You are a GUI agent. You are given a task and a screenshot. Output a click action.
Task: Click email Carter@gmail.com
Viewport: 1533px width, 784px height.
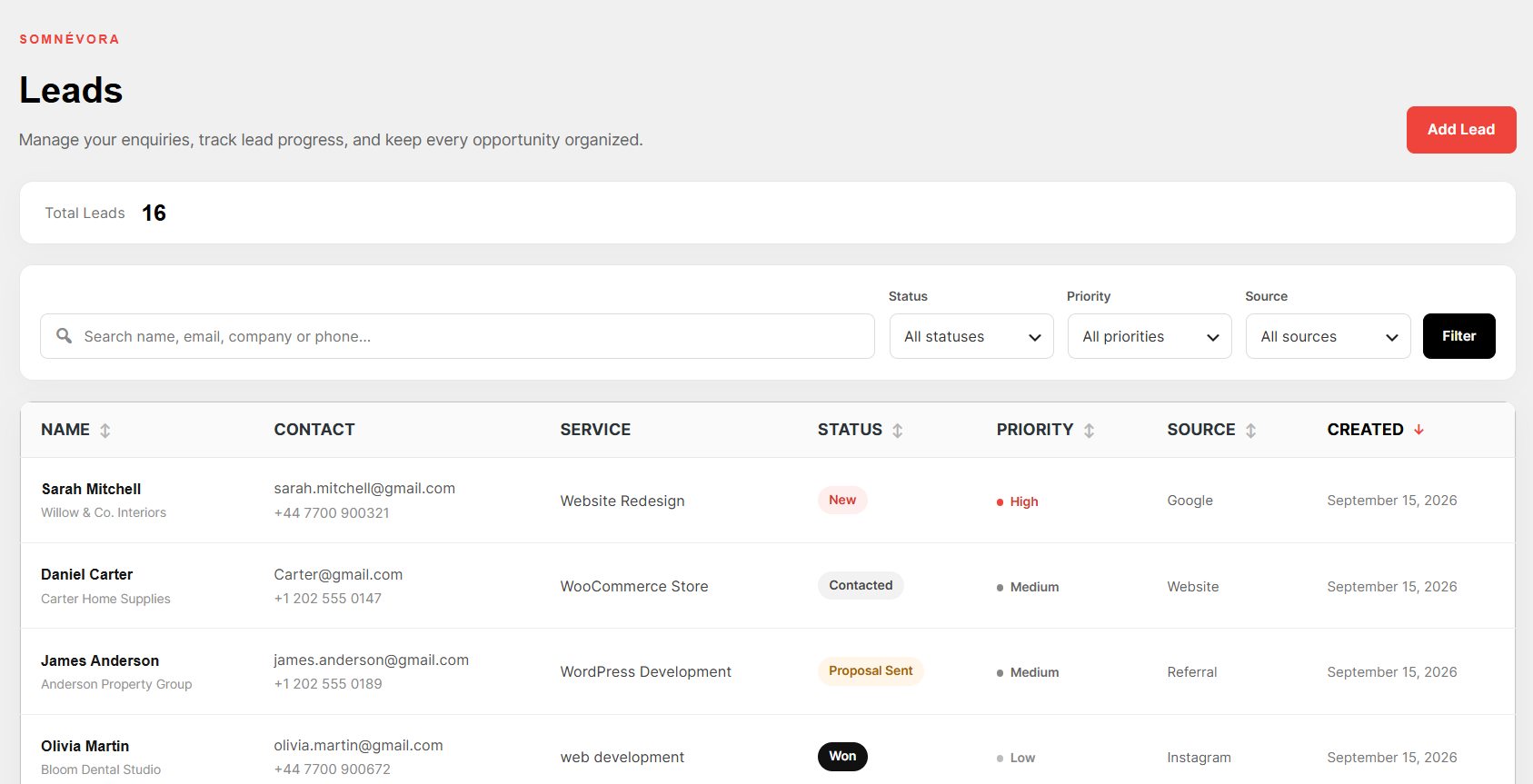coord(338,574)
